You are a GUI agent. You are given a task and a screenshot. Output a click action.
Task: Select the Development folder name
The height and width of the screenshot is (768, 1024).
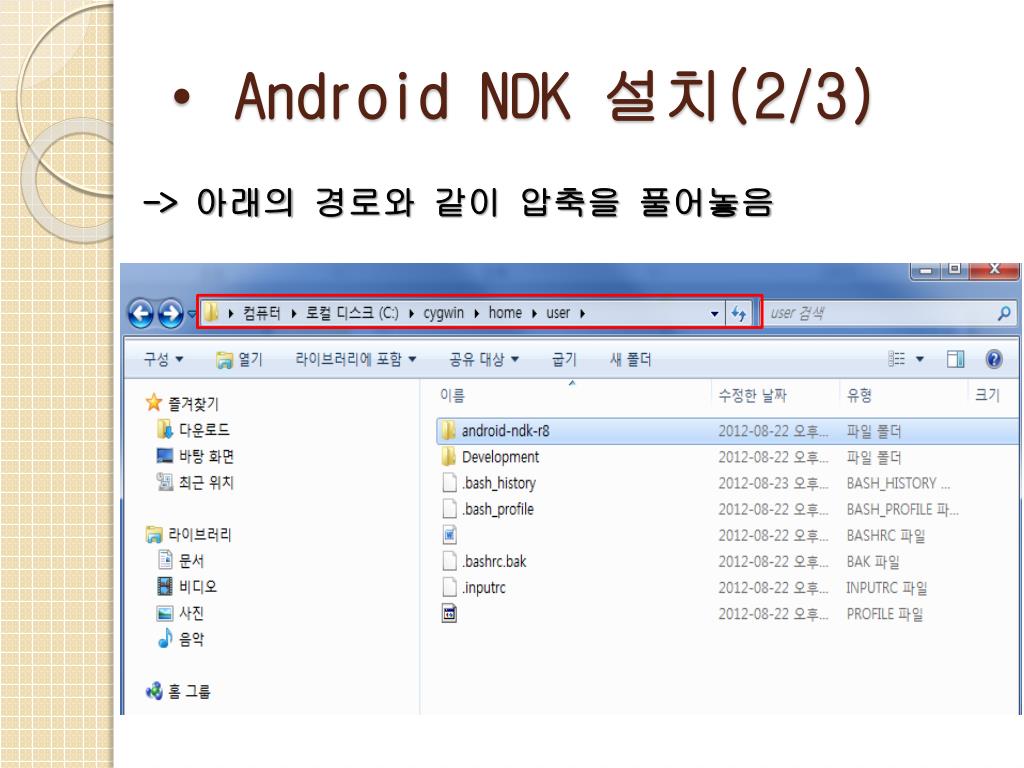point(500,456)
